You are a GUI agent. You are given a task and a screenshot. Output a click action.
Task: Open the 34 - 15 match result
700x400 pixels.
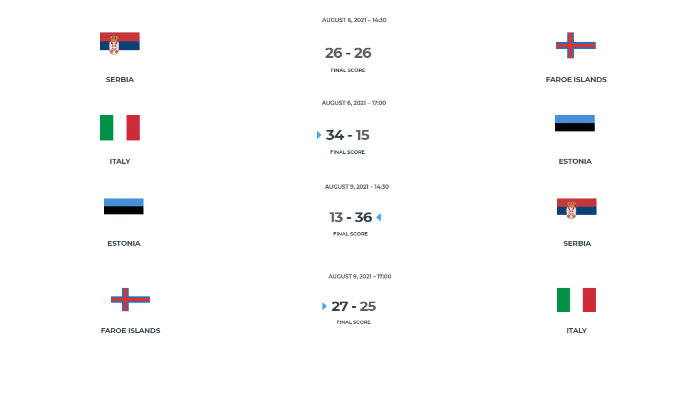(348, 135)
